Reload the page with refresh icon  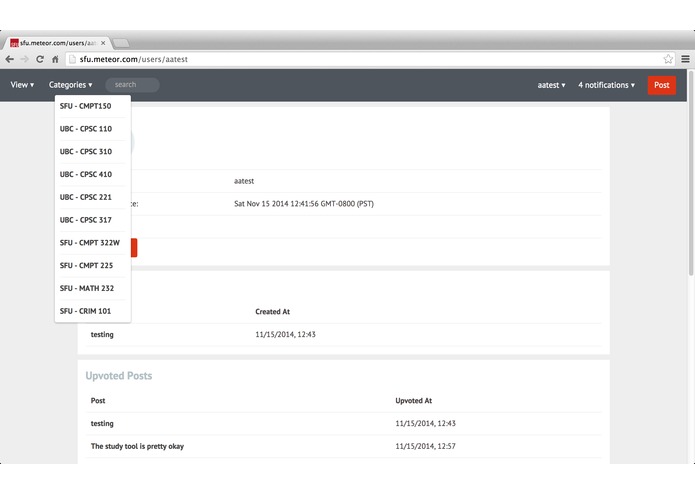39,59
